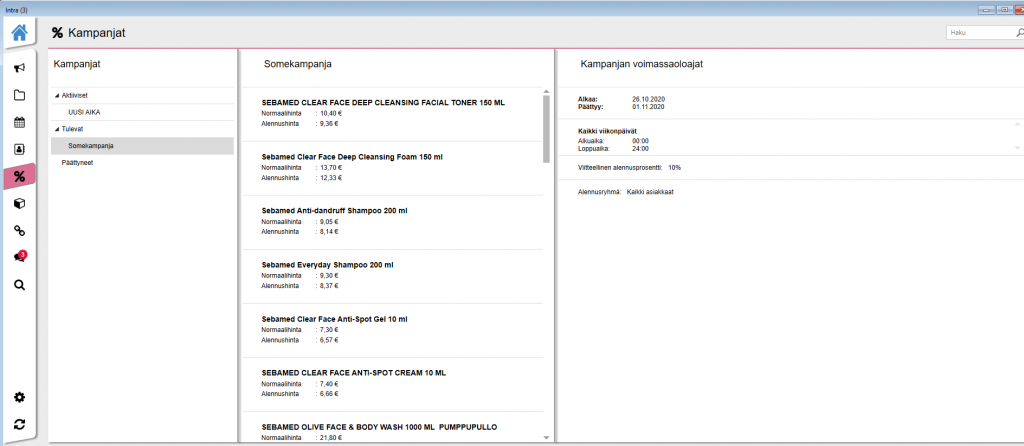Image resolution: width=1024 pixels, height=446 pixels.
Task: Open the contact card icon in sidebar
Action: point(20,149)
